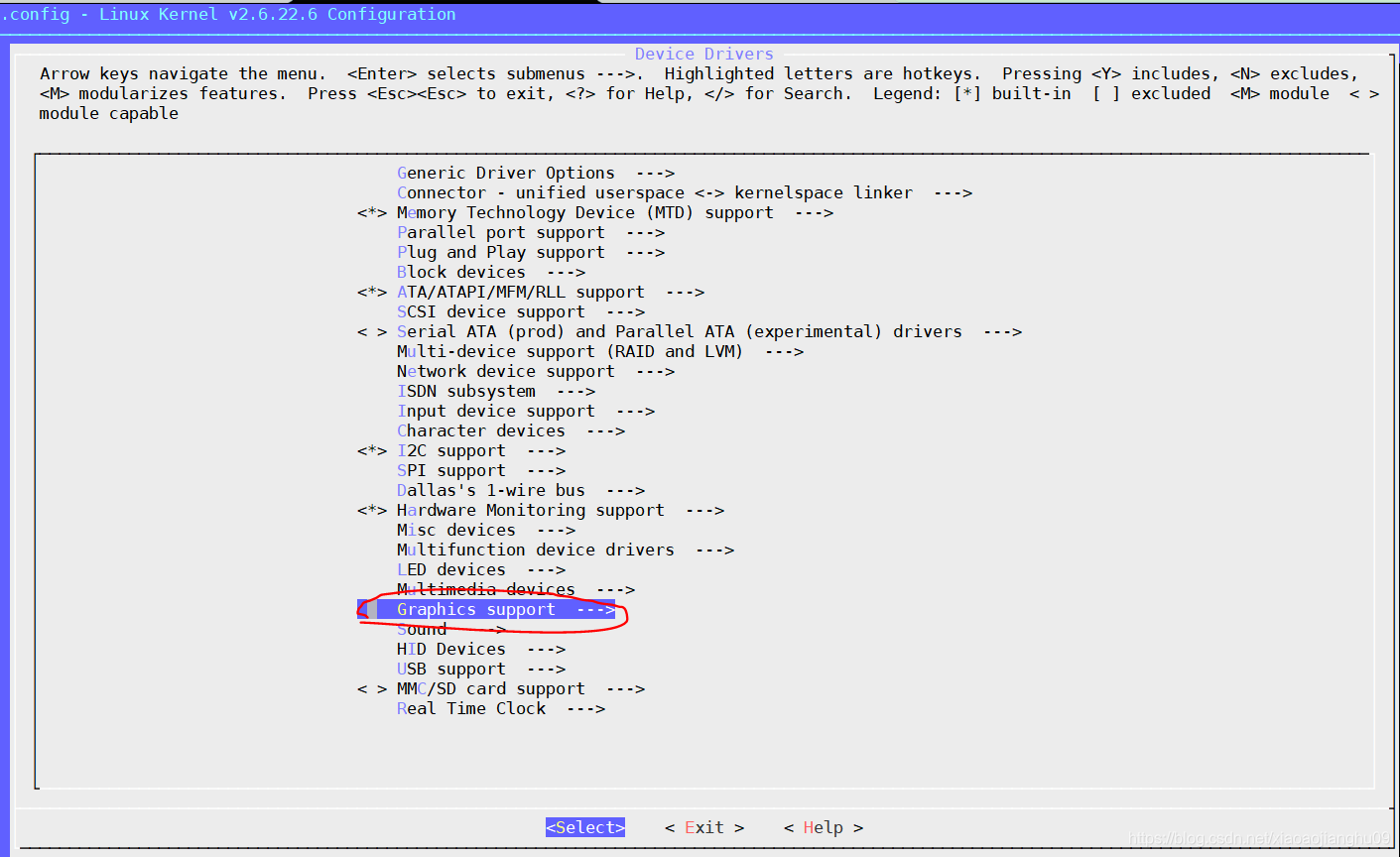Open Generic Driver Options submenu

point(536,173)
